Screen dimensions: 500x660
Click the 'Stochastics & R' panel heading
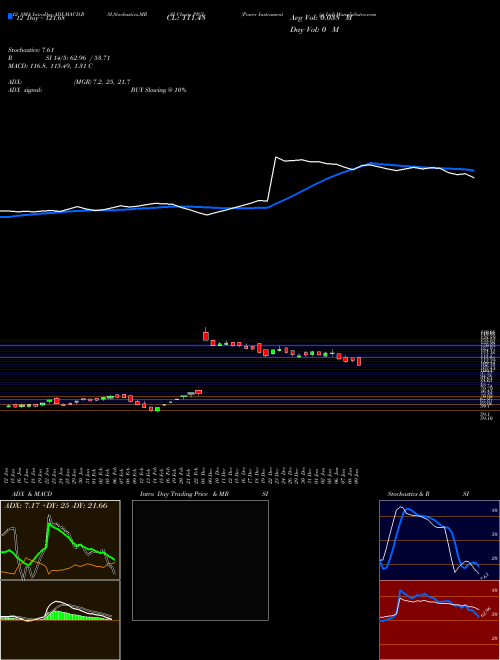tap(409, 494)
